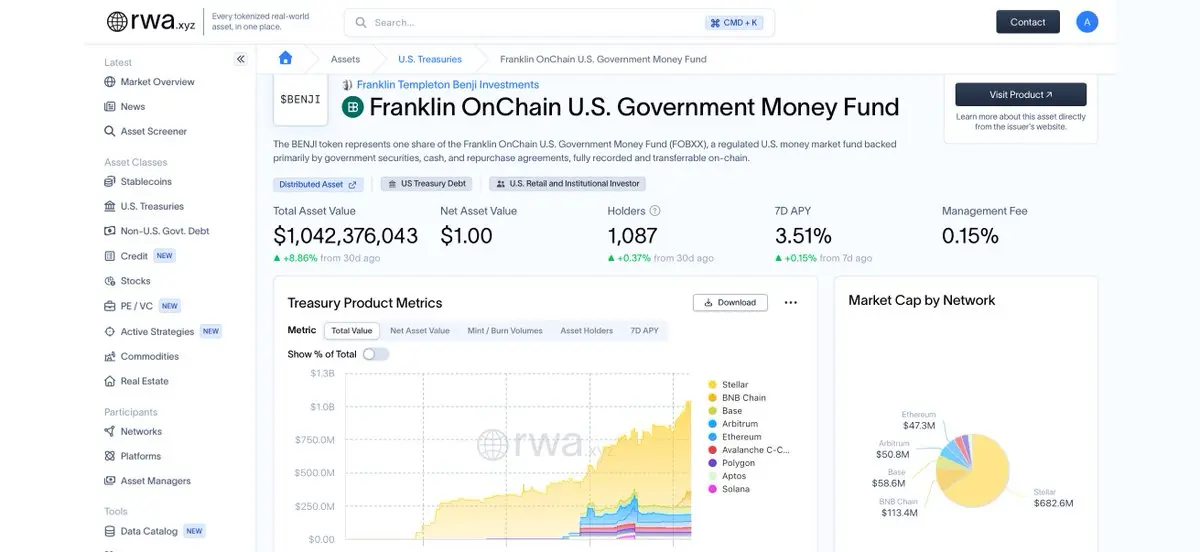
Task: Select the Net Asset Value metric tab
Action: [420, 330]
